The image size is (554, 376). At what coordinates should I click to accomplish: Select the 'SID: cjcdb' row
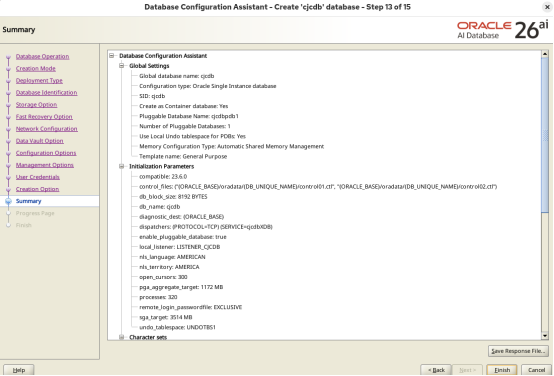(152, 96)
